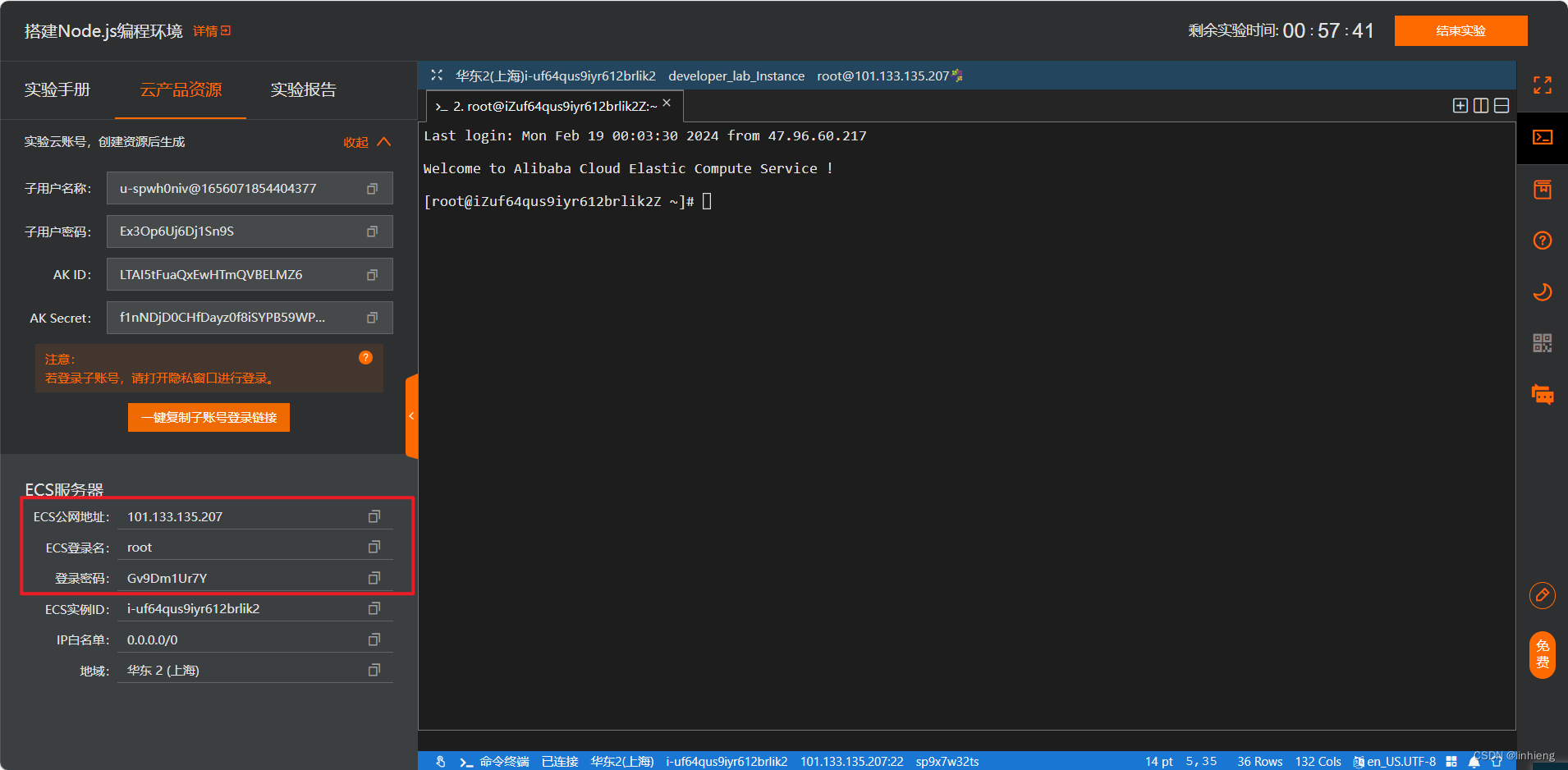Copy the 子用户名称 sub-user name value

point(372,189)
